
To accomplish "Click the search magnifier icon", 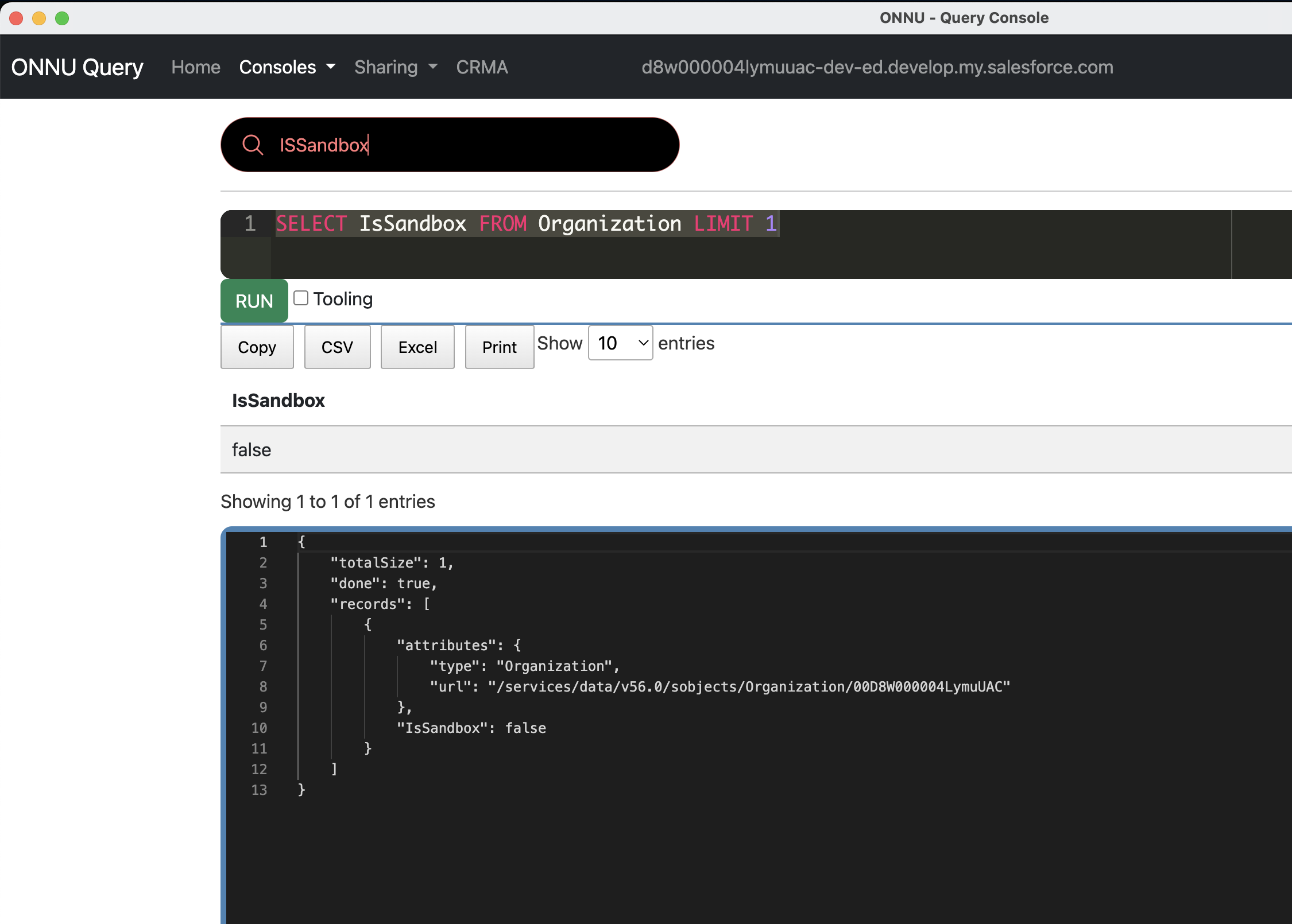I will 253,145.
